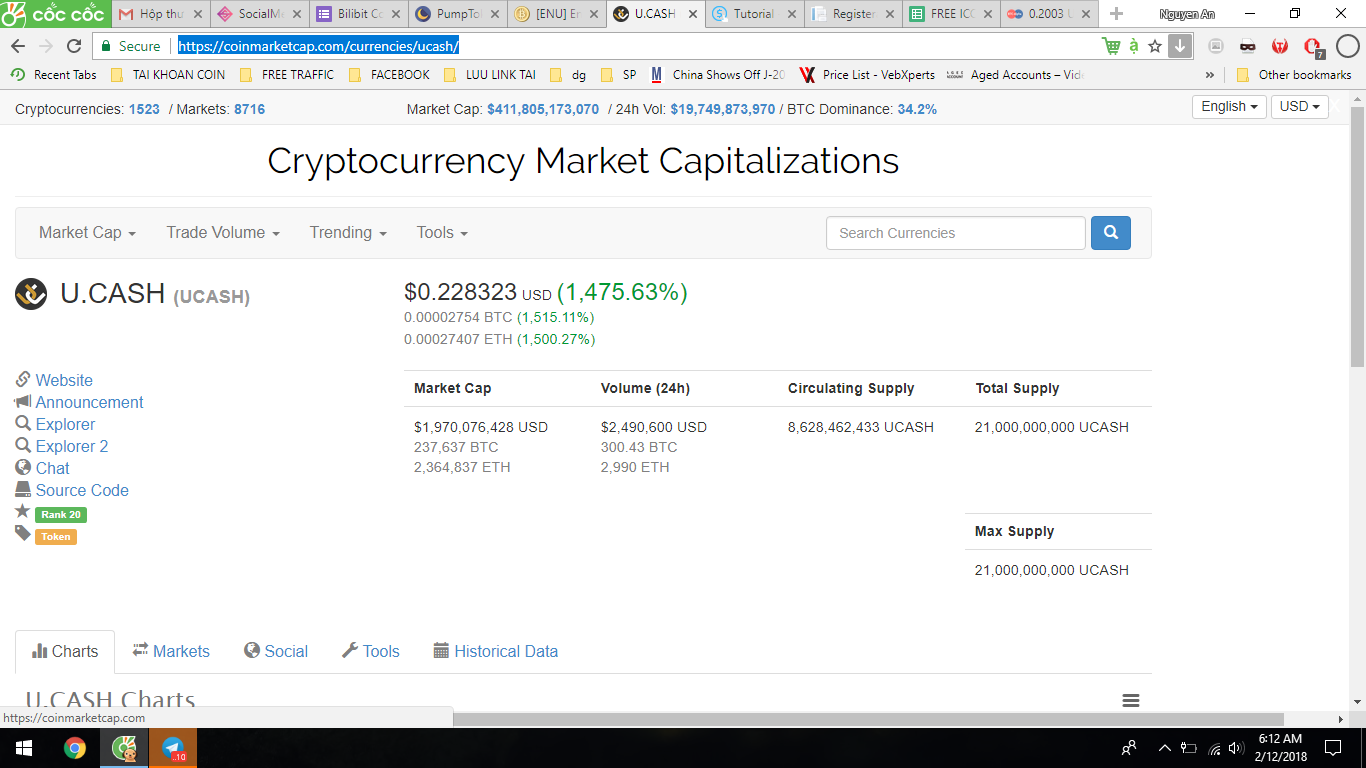Click the U.CASH coin logo

[31, 293]
